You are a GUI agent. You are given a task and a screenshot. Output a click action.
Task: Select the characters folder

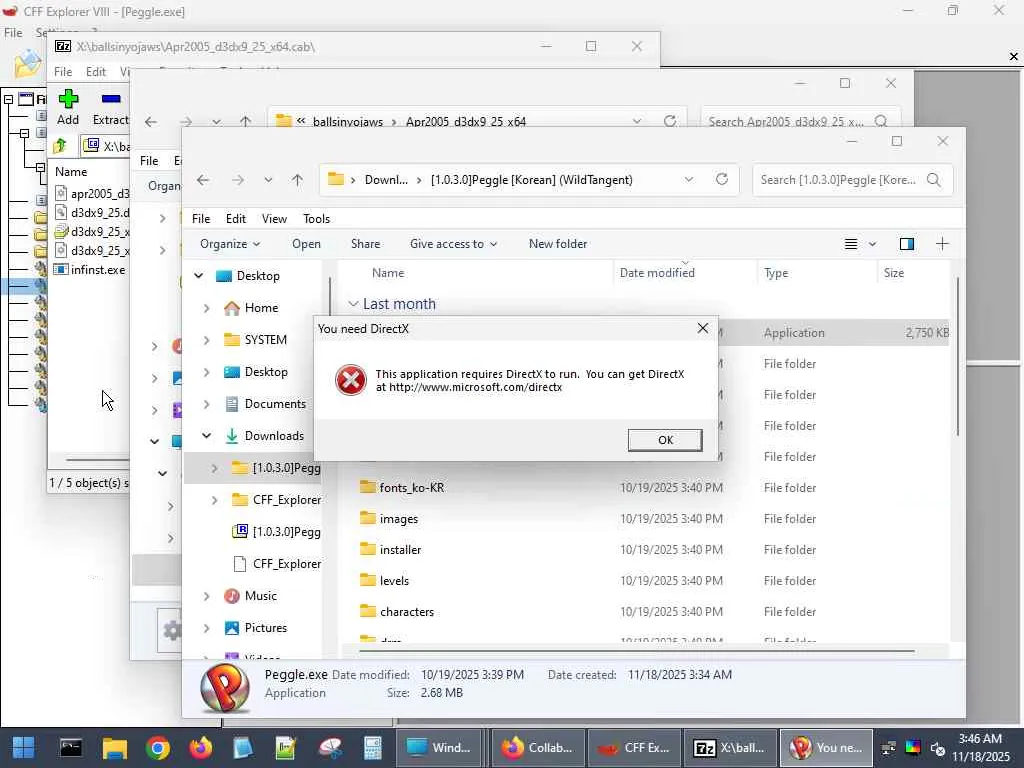click(406, 611)
